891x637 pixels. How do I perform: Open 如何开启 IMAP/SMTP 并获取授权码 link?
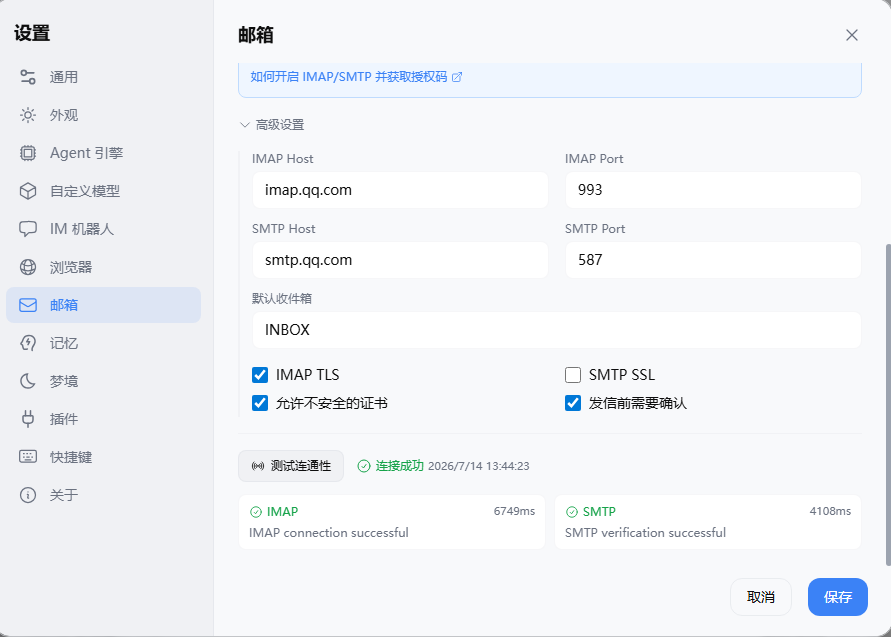tap(356, 77)
